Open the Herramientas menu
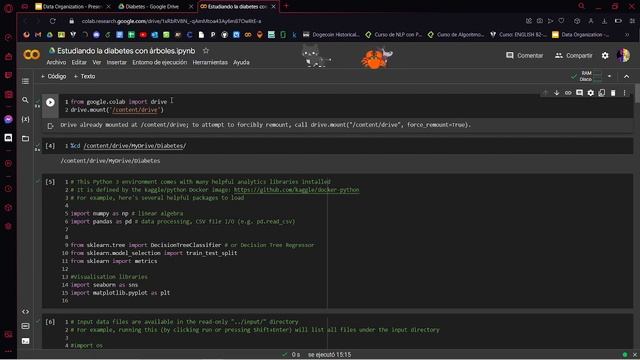Screen dimensions: 640x360 pyautogui.click(x=210, y=62)
